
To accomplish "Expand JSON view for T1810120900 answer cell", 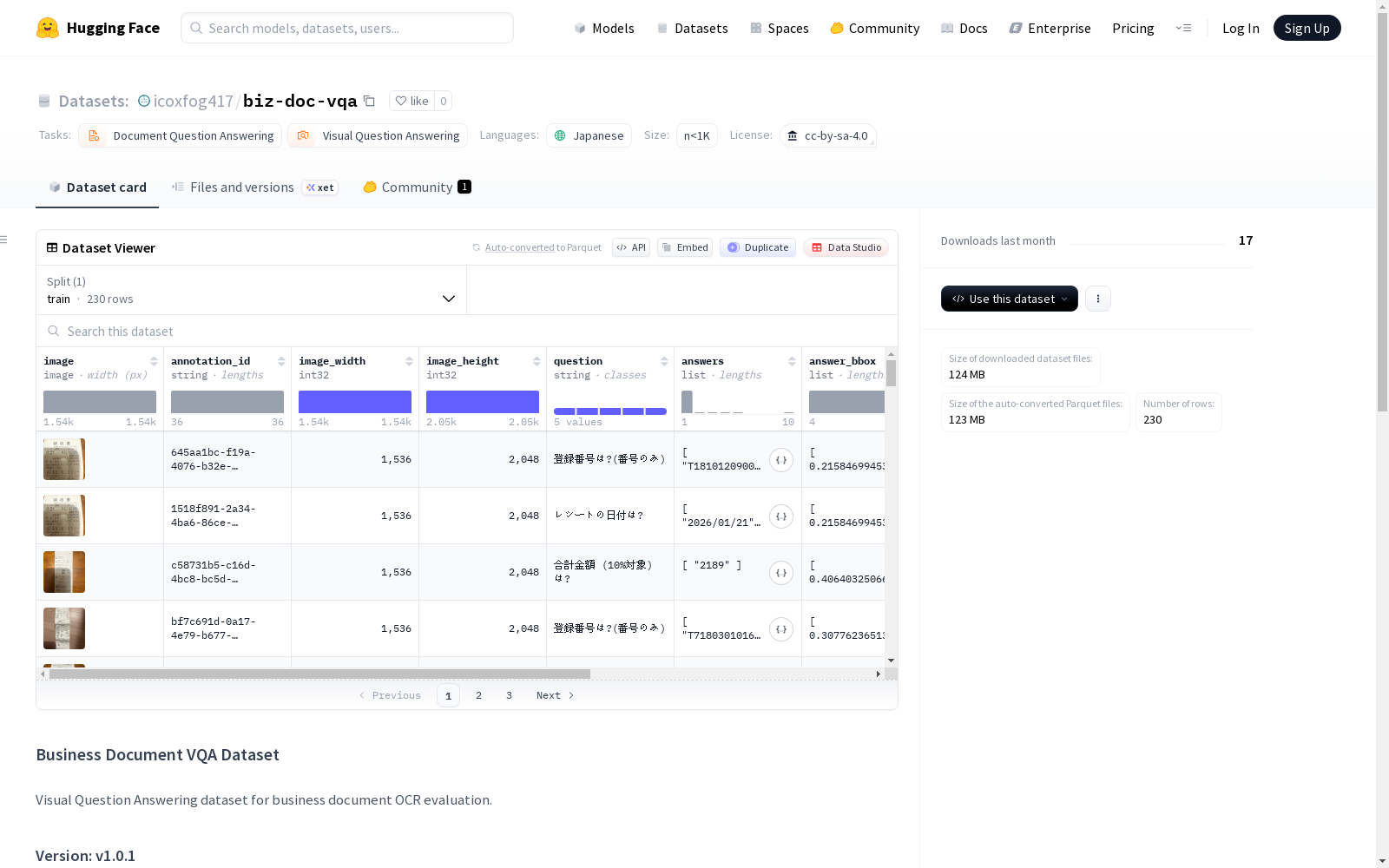I will (x=781, y=460).
